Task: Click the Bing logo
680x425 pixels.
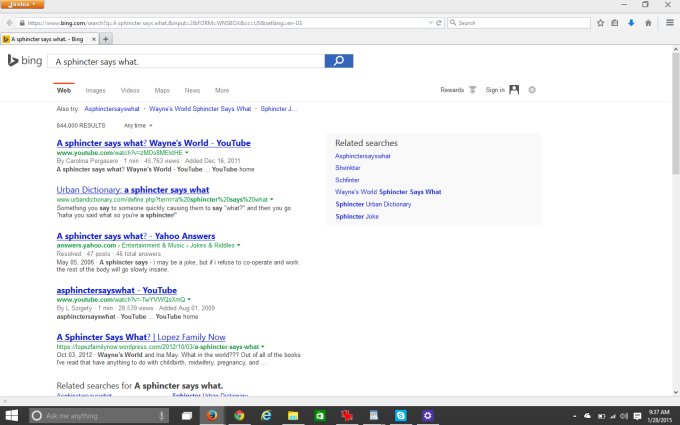Action: tap(25, 61)
